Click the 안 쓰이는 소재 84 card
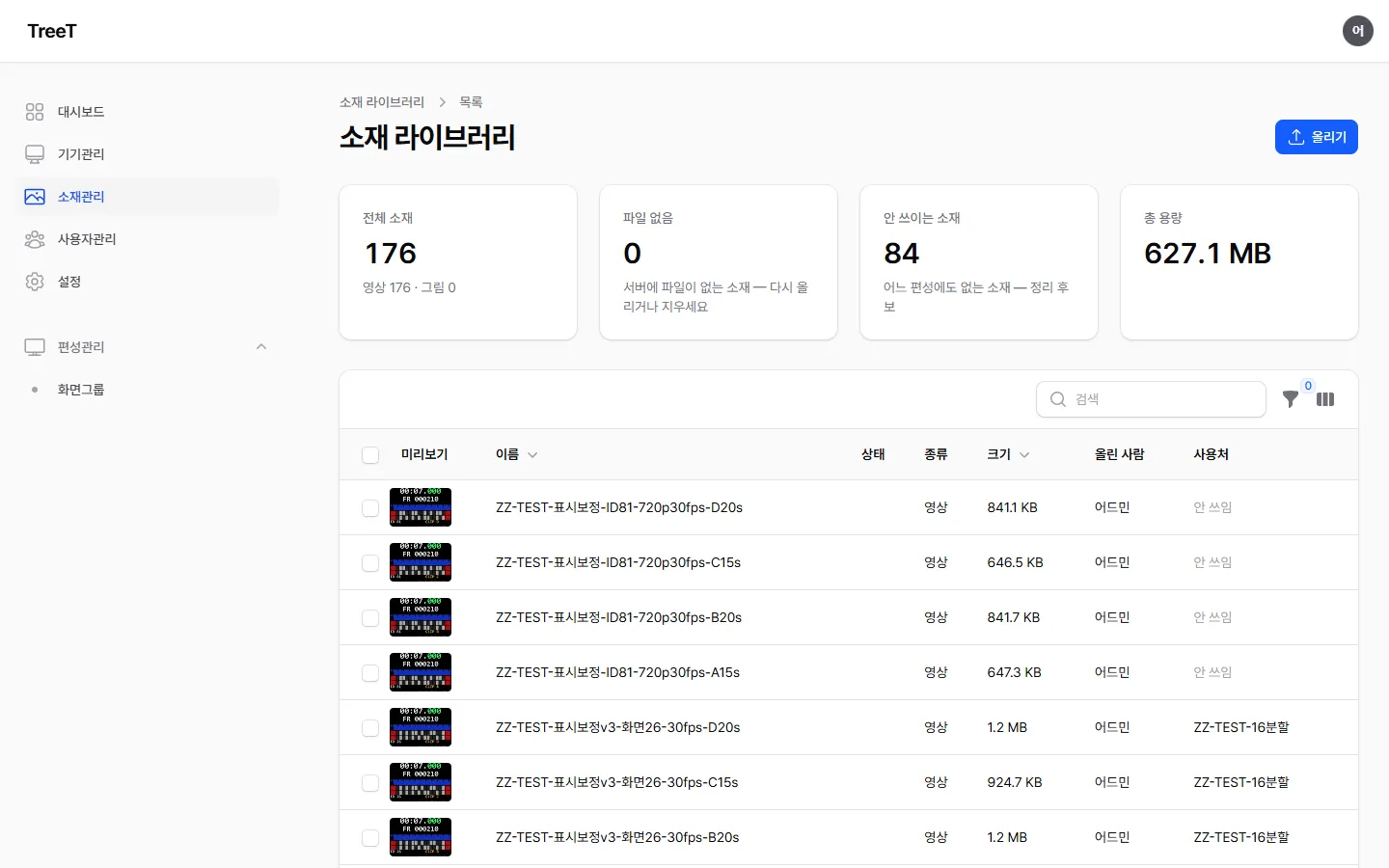1389x868 pixels. [x=979, y=262]
